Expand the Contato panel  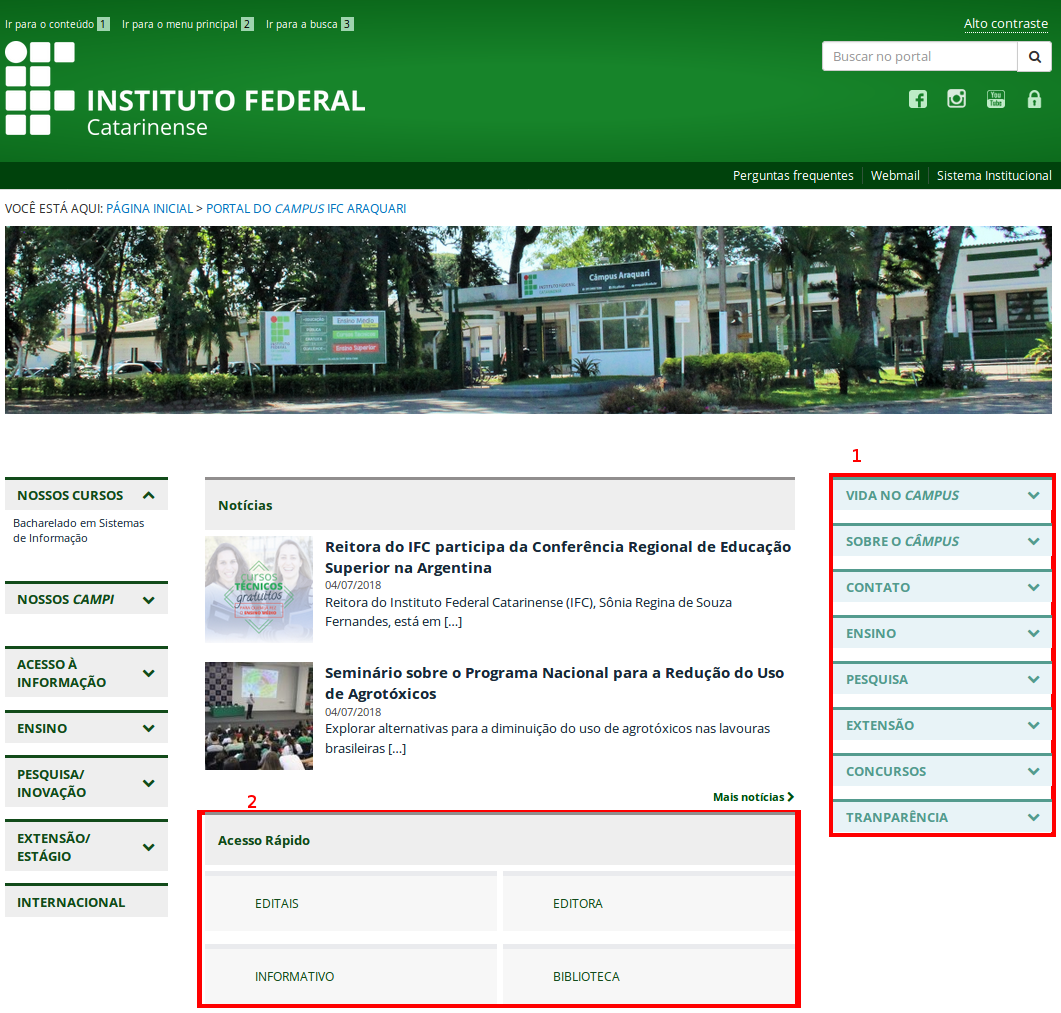(1033, 587)
